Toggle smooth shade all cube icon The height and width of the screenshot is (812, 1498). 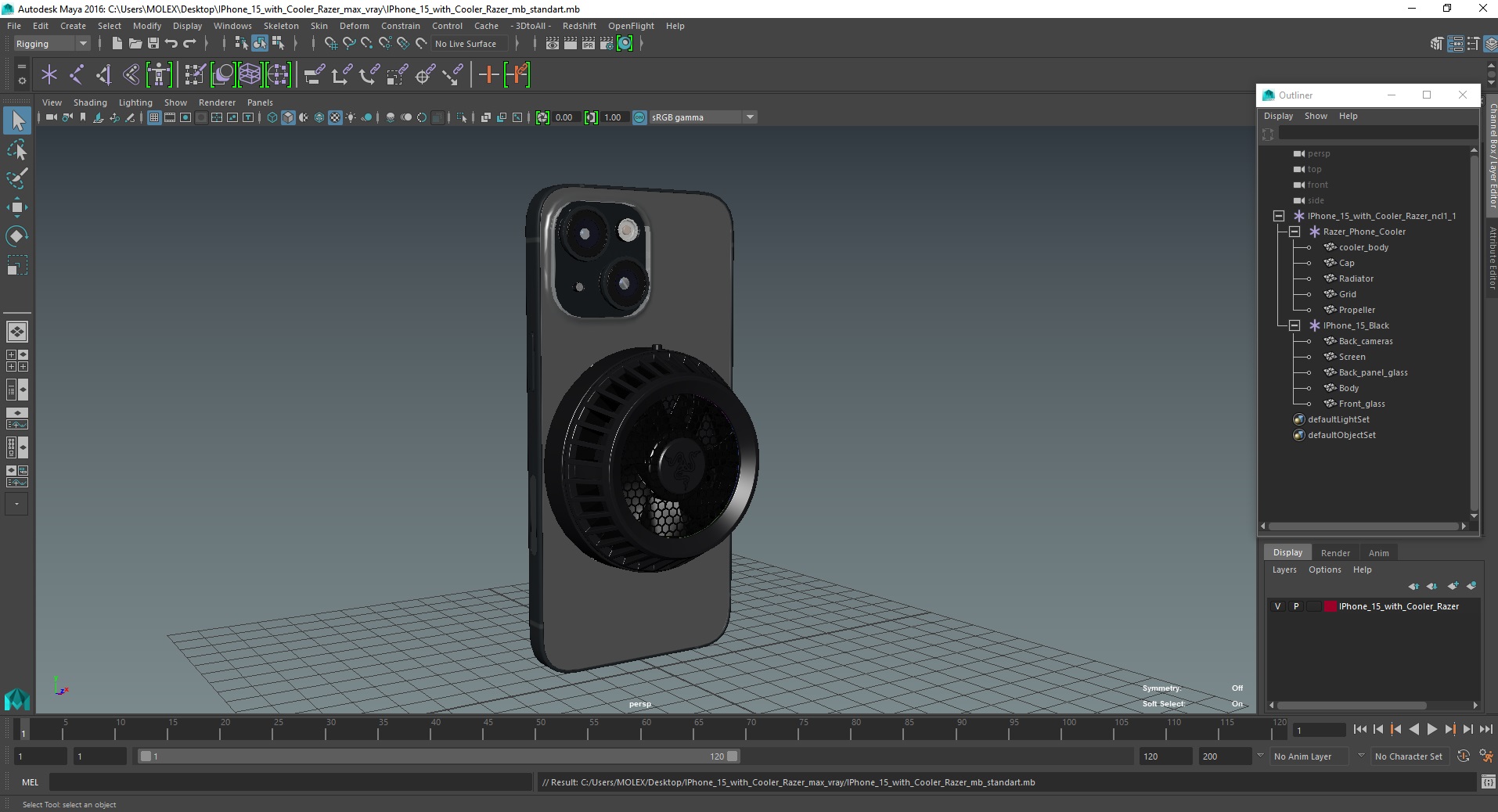[x=288, y=117]
